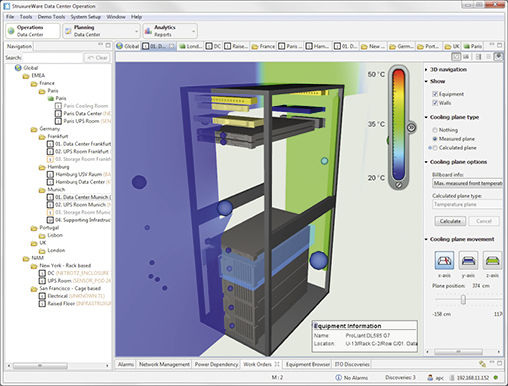Viewport: 508px width, 386px height.
Task: Click the folder icon next to Germany
Action: [x=34, y=129]
